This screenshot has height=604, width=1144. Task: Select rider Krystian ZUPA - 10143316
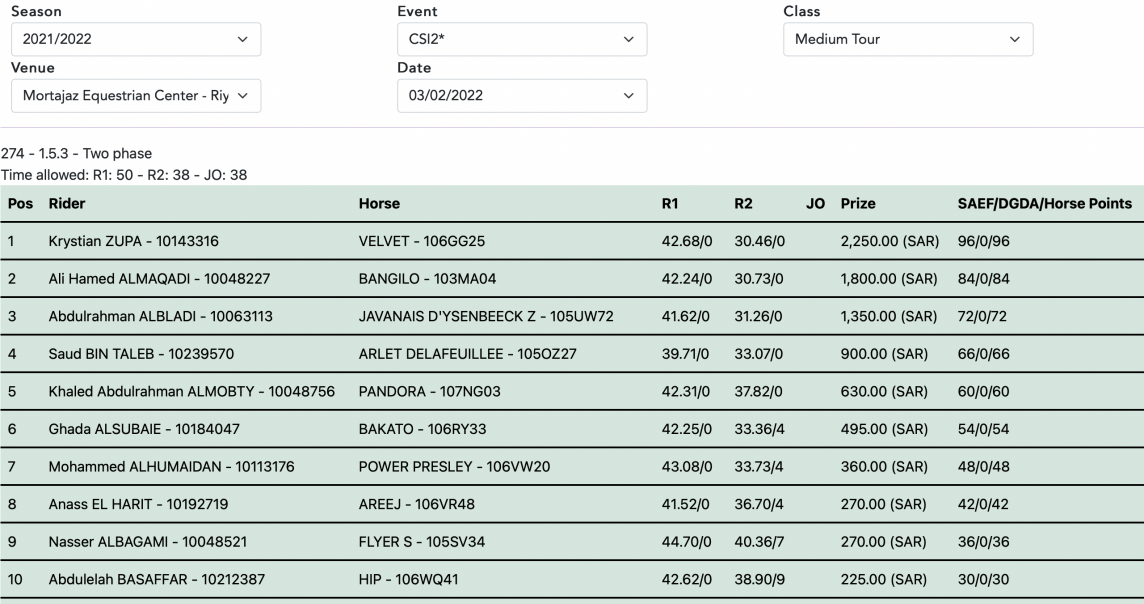[134, 241]
